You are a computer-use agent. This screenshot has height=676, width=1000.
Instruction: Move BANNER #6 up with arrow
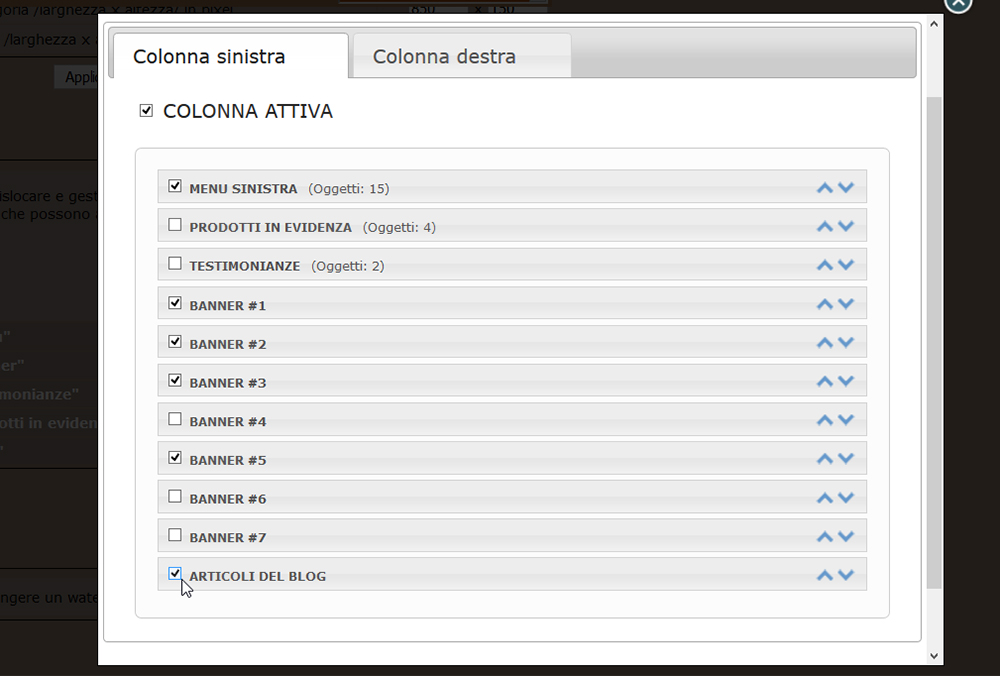(825, 497)
